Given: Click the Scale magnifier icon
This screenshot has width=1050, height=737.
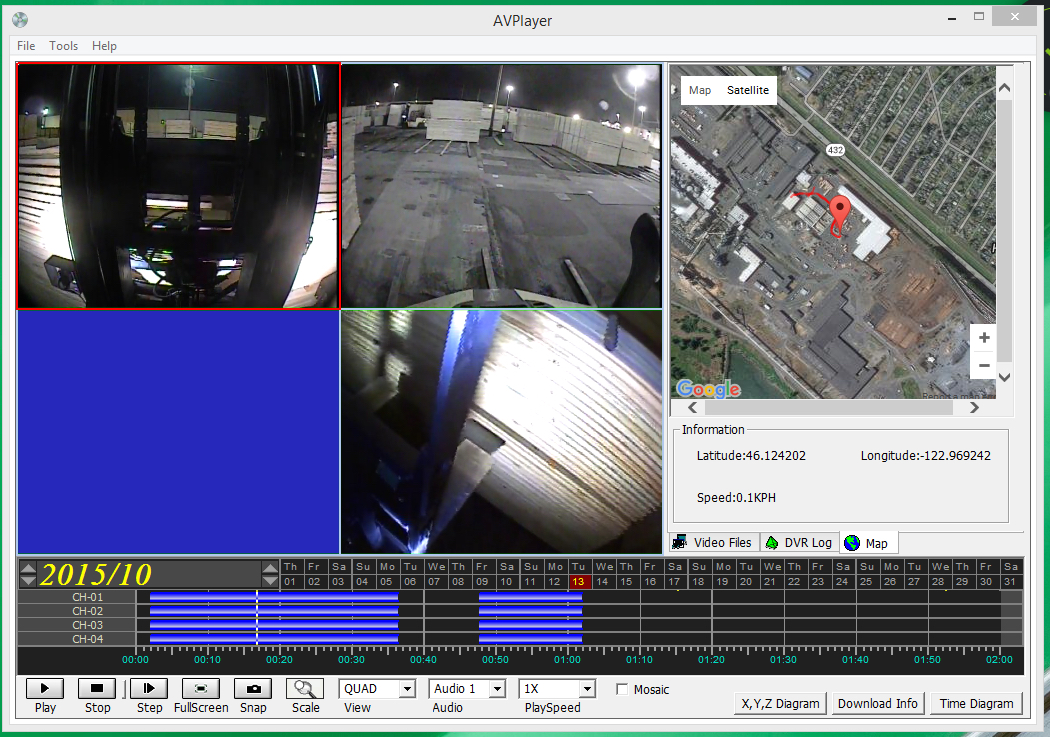Looking at the screenshot, I should click(x=305, y=688).
